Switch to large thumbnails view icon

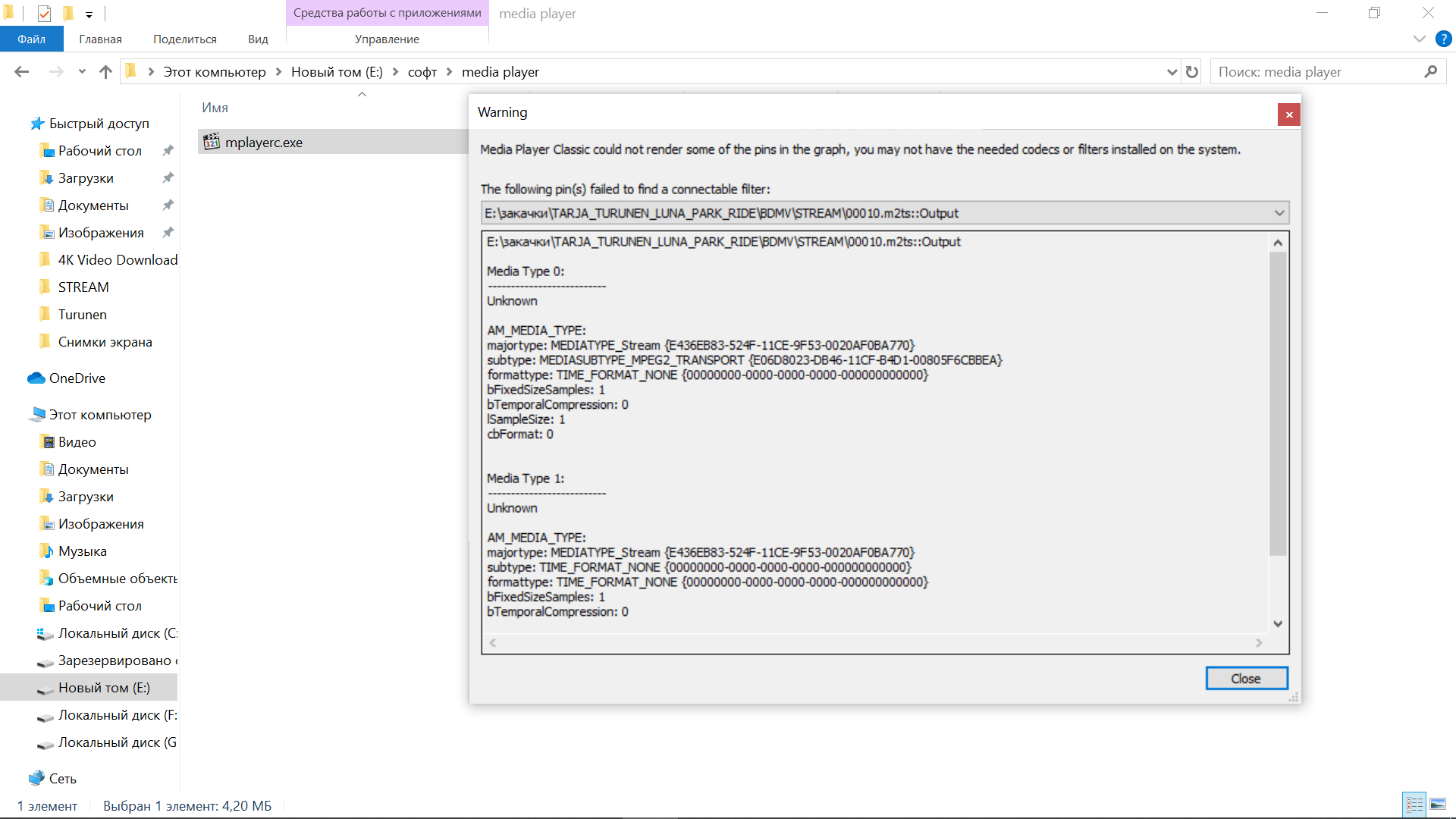click(x=1438, y=805)
